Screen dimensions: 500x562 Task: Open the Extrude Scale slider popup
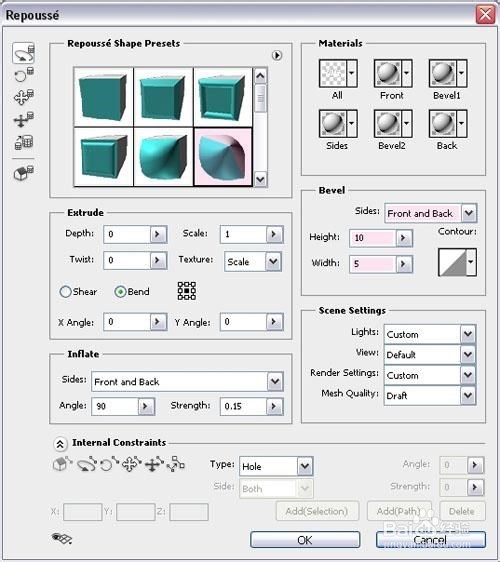click(x=275, y=234)
